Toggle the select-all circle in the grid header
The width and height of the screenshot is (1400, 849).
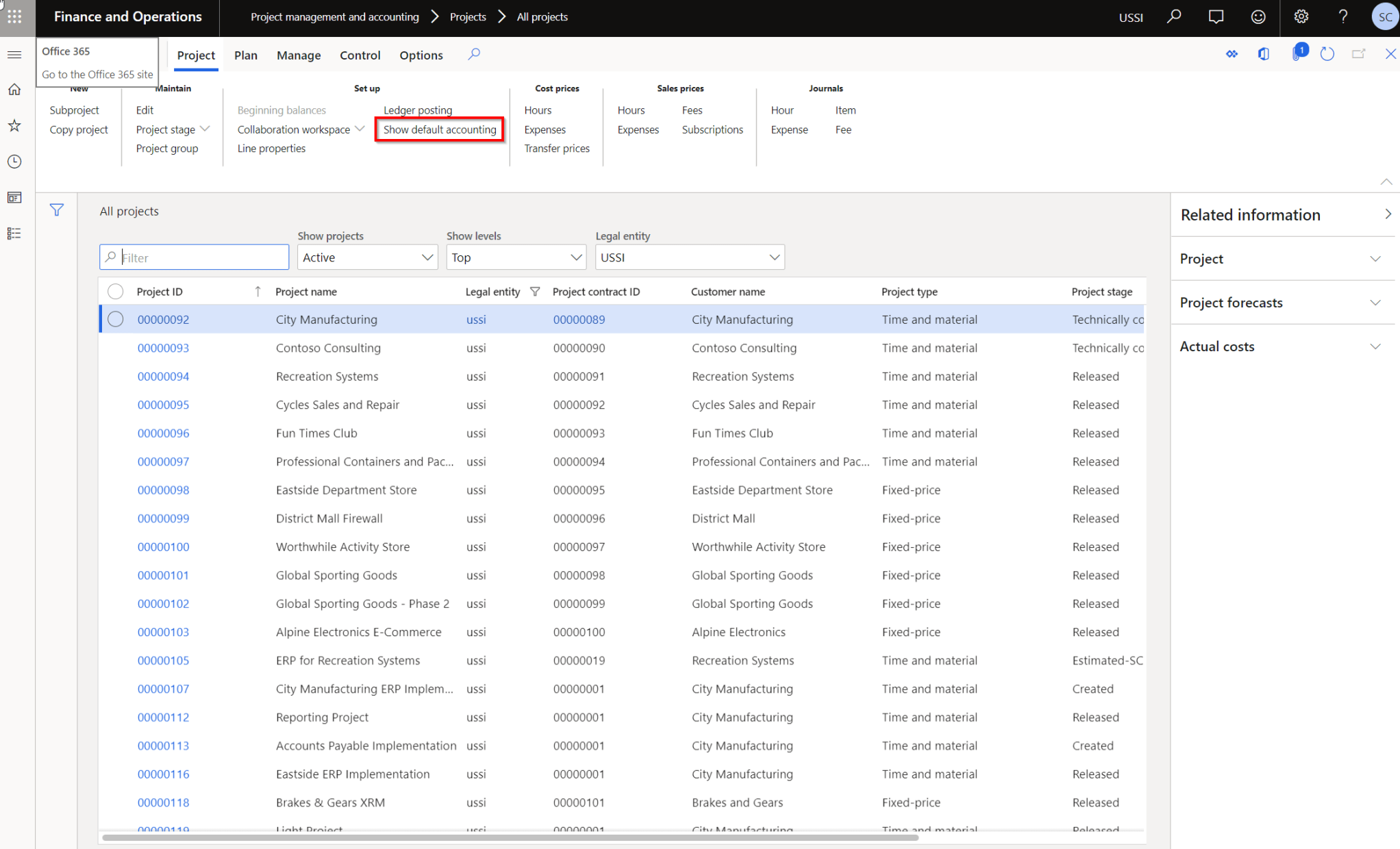[x=115, y=291]
